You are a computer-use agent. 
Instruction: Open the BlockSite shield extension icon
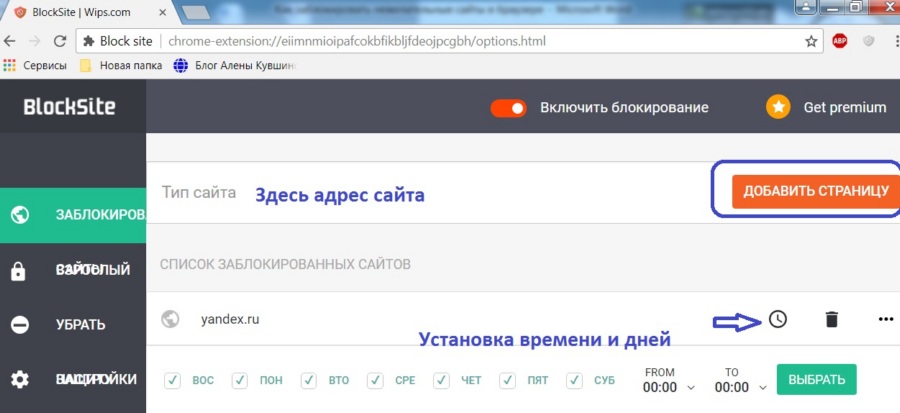tap(869, 41)
